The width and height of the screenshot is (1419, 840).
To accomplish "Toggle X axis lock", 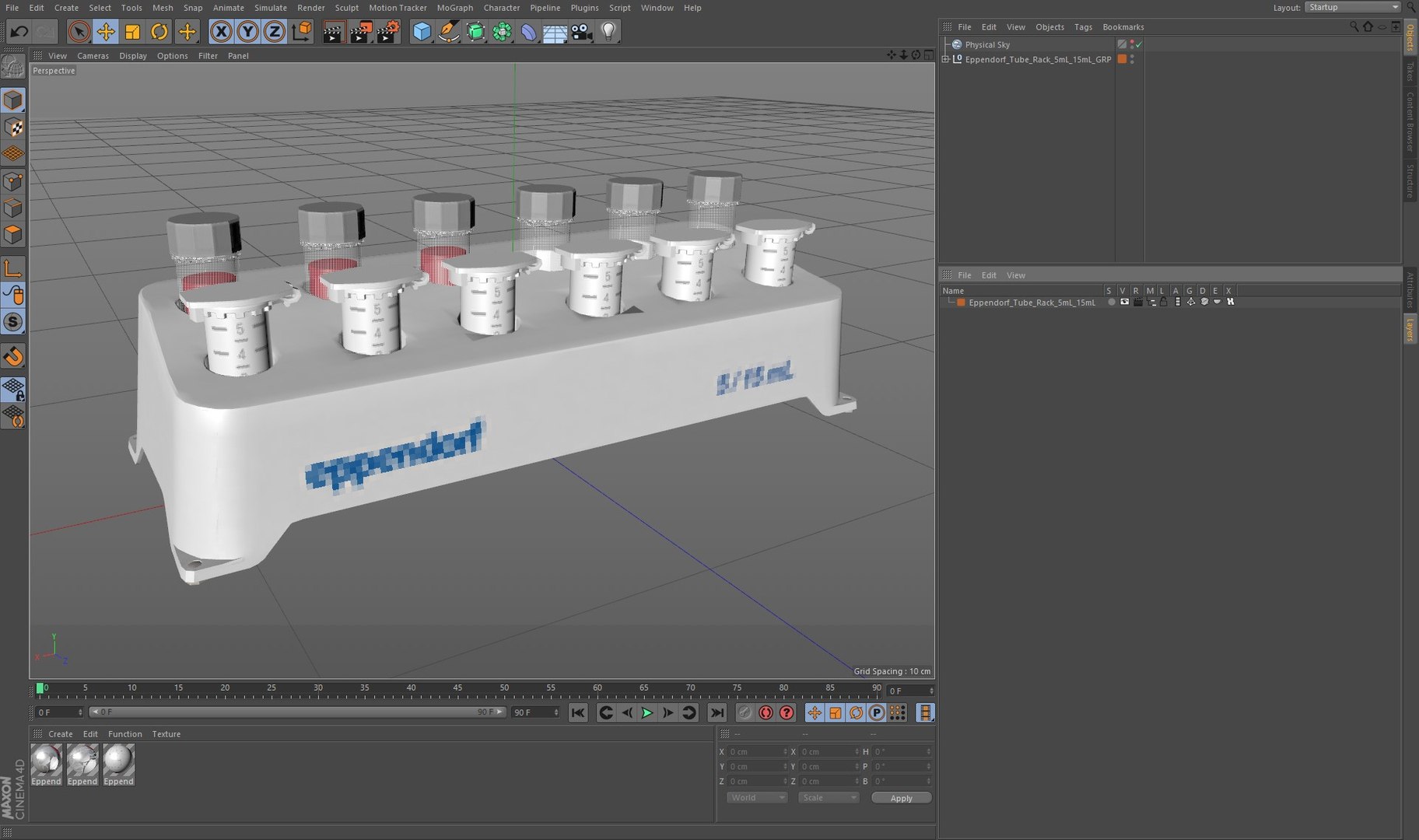I will 221,32.
